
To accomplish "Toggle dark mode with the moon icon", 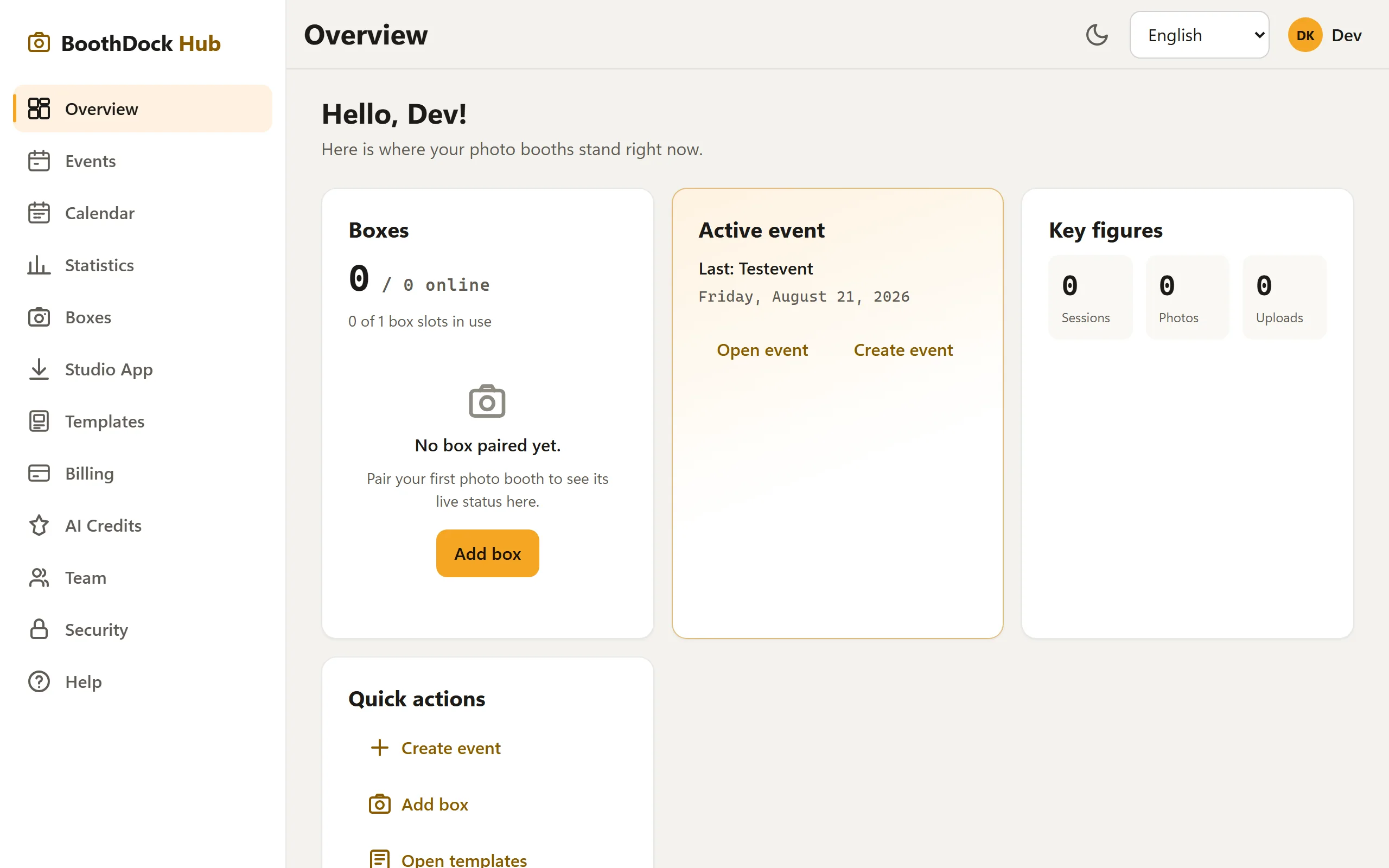I will (1097, 35).
